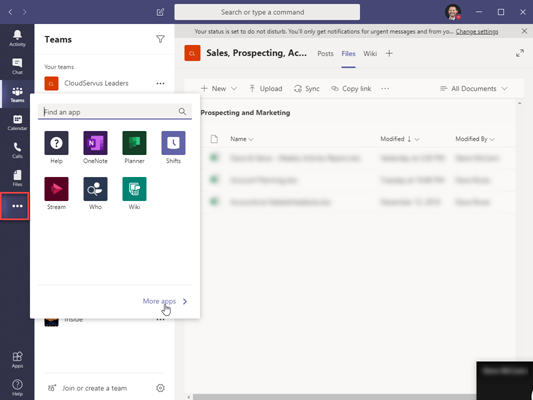
Task: Expand the tab with the expand arrows icon
Action: (x=520, y=53)
